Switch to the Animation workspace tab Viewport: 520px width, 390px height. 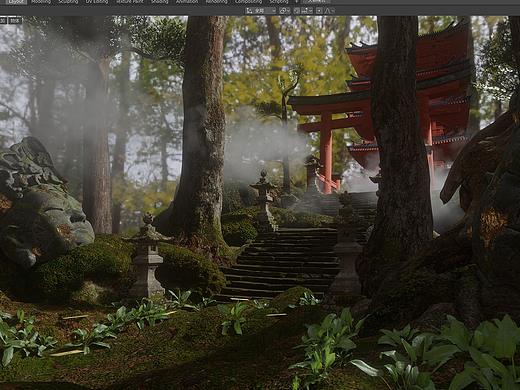[x=187, y=1]
